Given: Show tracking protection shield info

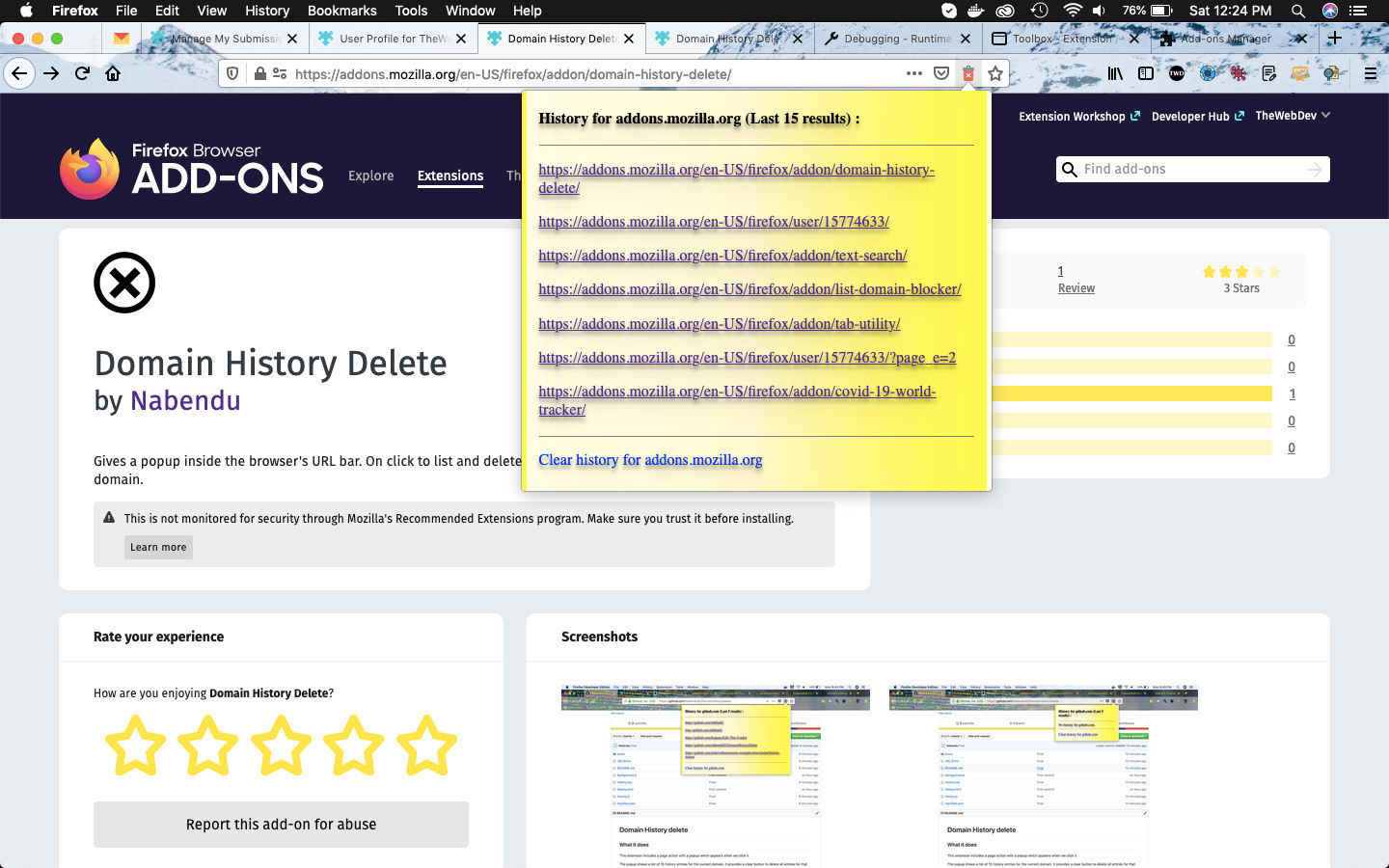Looking at the screenshot, I should tap(232, 73).
